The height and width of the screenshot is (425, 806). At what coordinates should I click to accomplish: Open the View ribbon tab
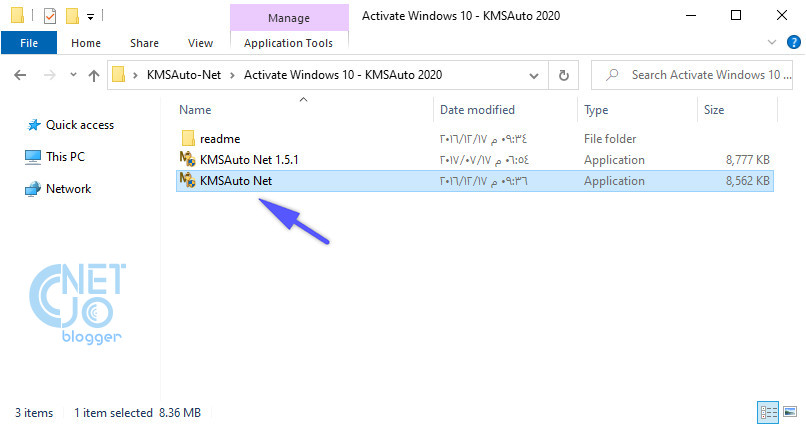(200, 43)
